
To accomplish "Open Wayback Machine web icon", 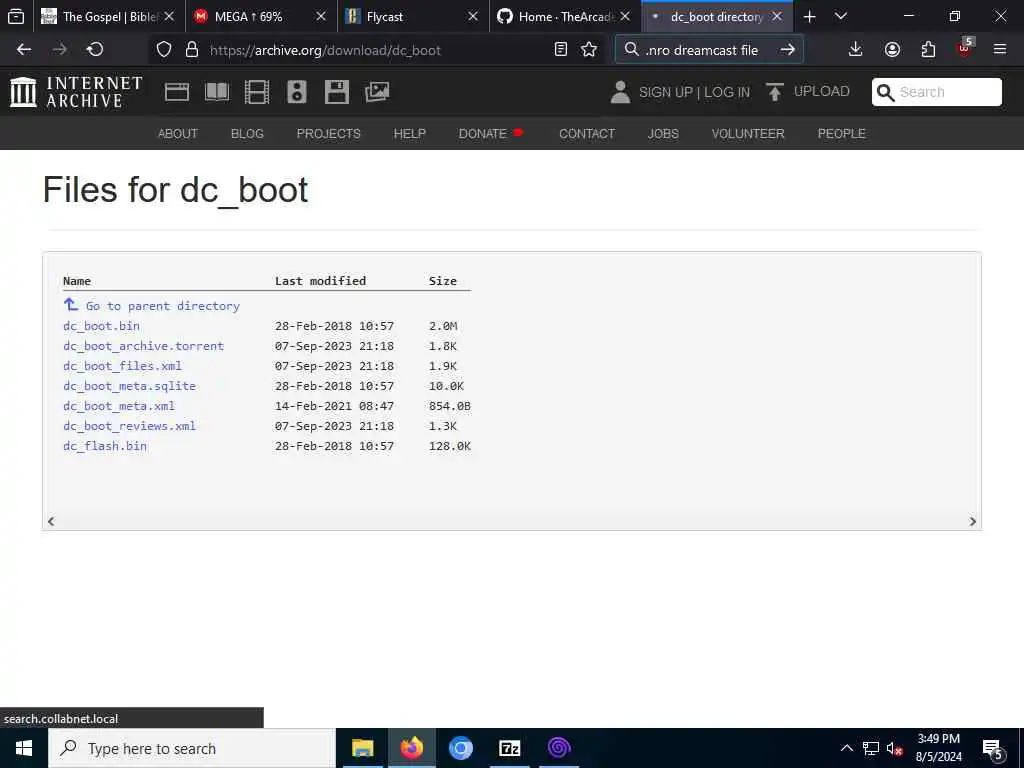I will 177,92.
